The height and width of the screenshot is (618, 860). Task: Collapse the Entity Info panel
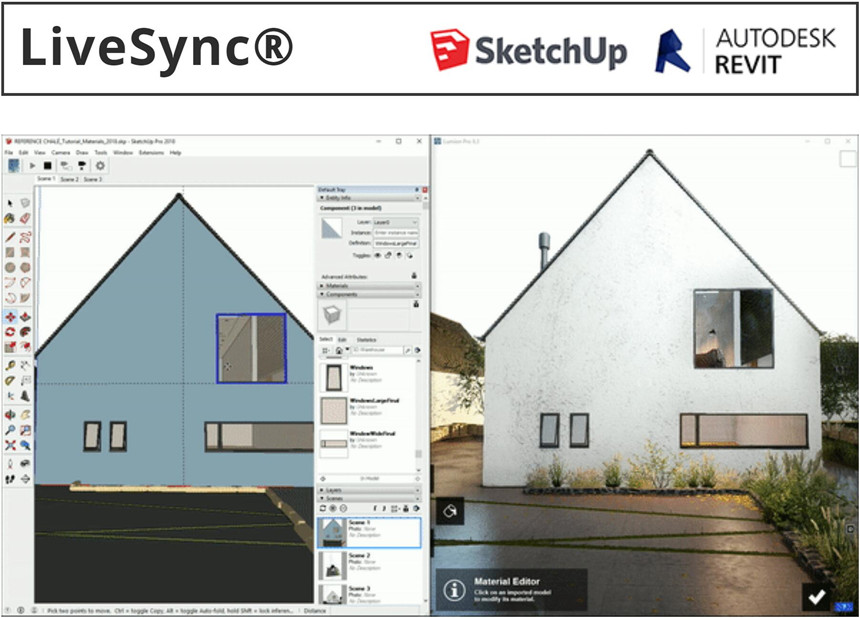click(370, 198)
